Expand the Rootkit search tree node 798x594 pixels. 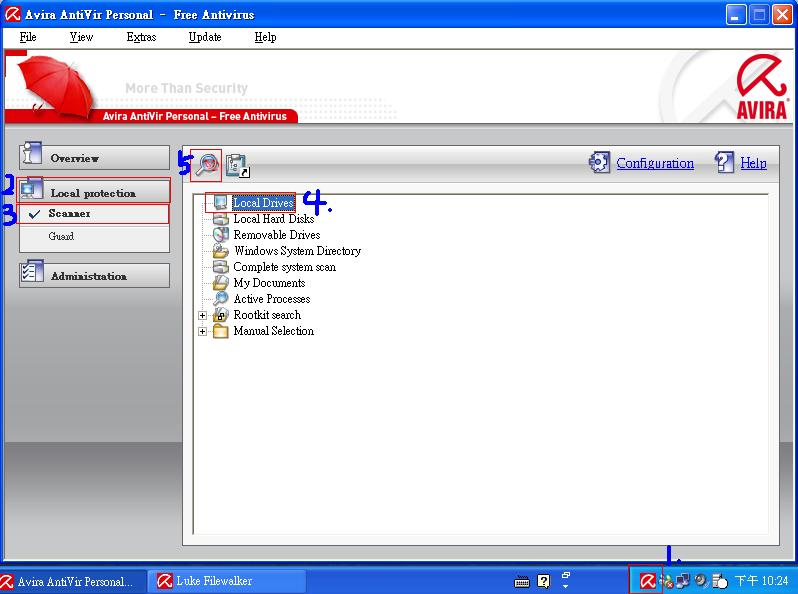click(x=203, y=315)
